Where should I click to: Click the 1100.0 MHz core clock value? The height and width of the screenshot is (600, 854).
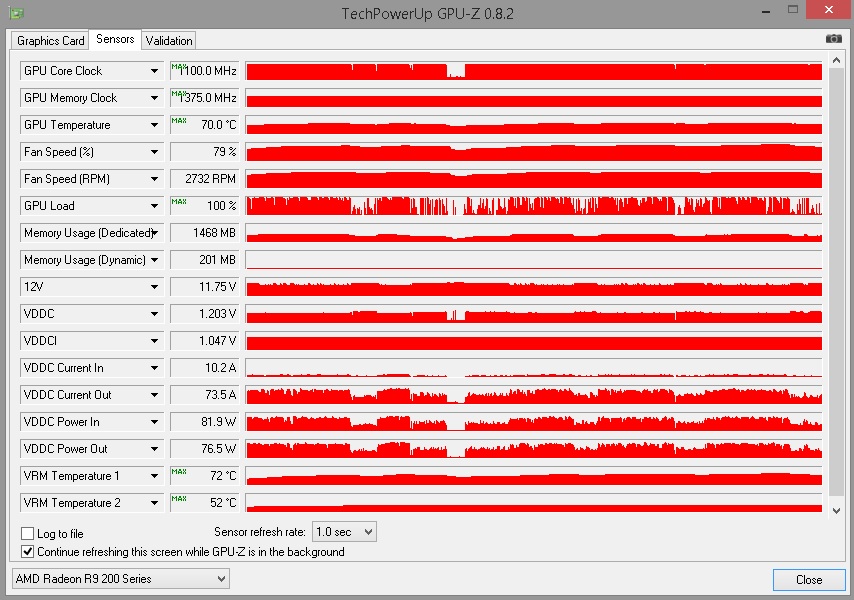205,71
